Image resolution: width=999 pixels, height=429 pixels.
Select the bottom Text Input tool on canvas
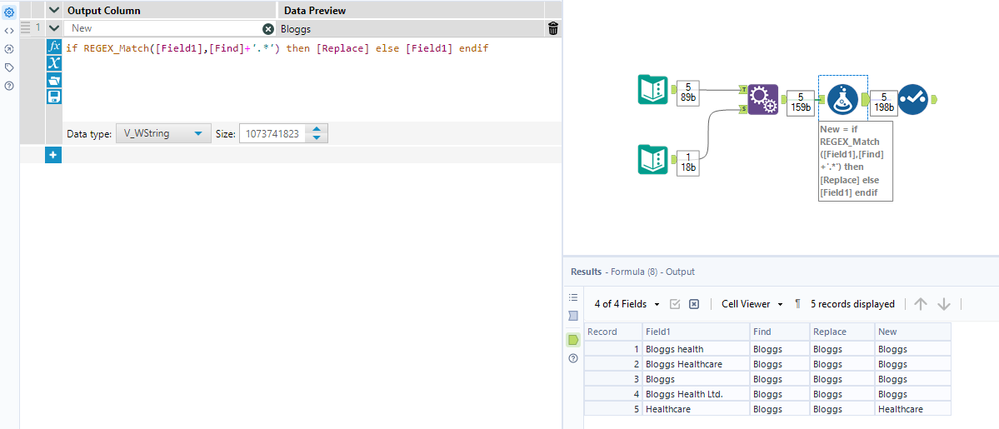click(653, 159)
